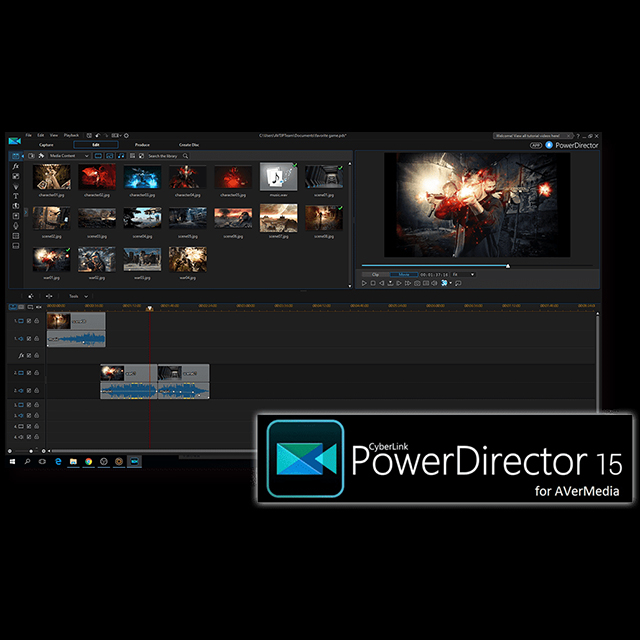Open the Media Content dropdown

(x=69, y=156)
